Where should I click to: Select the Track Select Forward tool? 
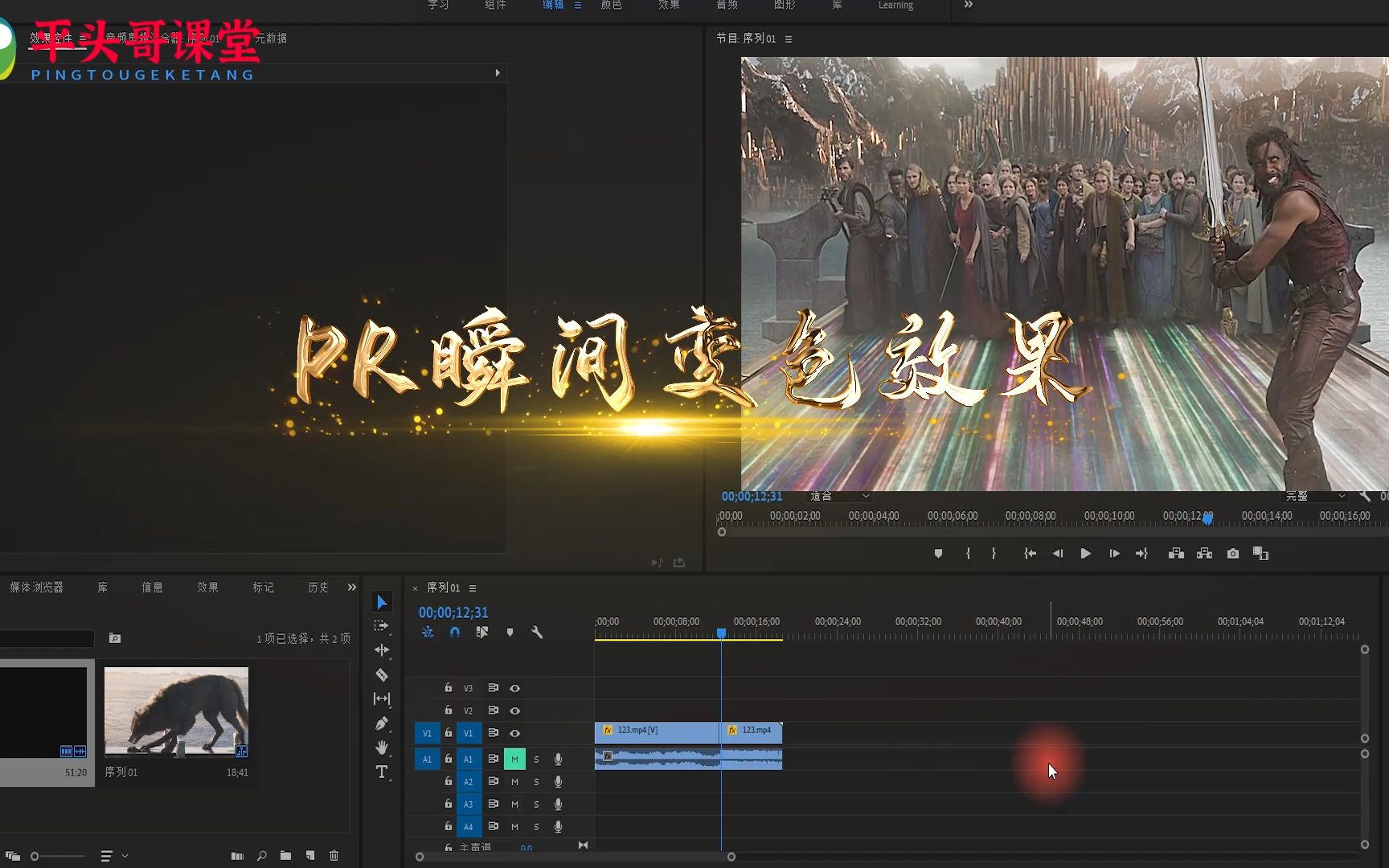coord(382,625)
